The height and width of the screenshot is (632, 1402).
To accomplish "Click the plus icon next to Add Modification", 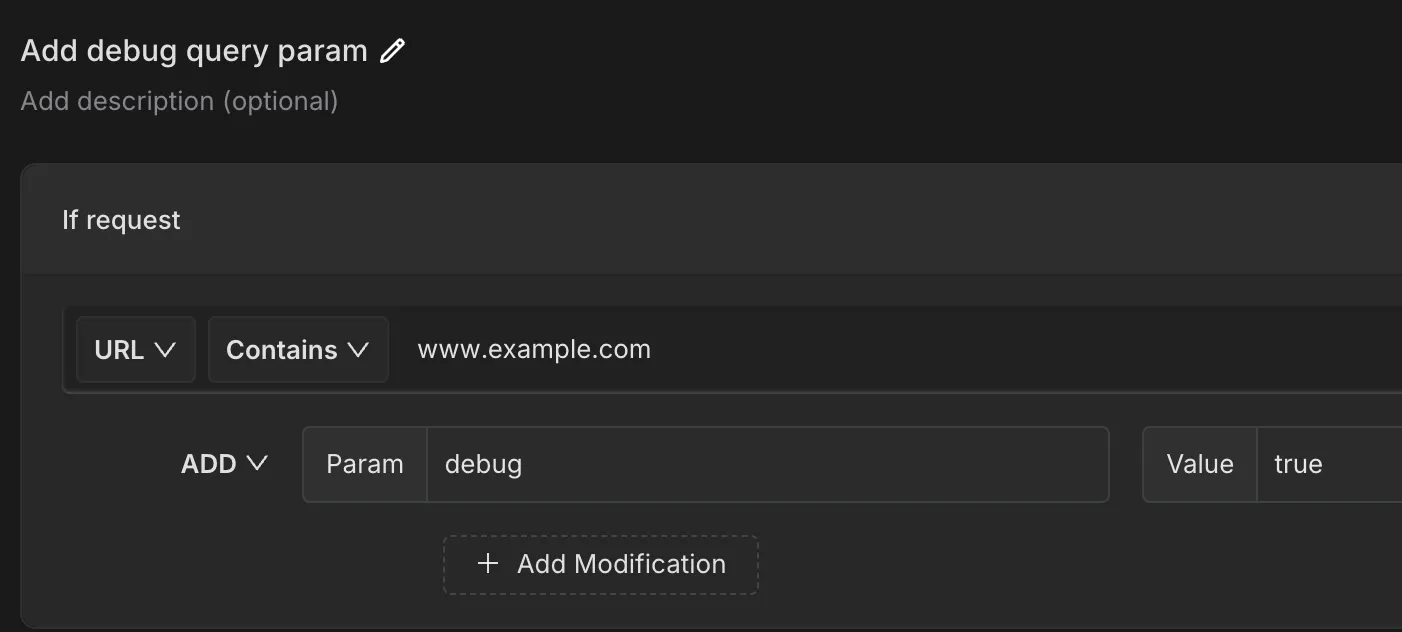I will pyautogui.click(x=487, y=563).
